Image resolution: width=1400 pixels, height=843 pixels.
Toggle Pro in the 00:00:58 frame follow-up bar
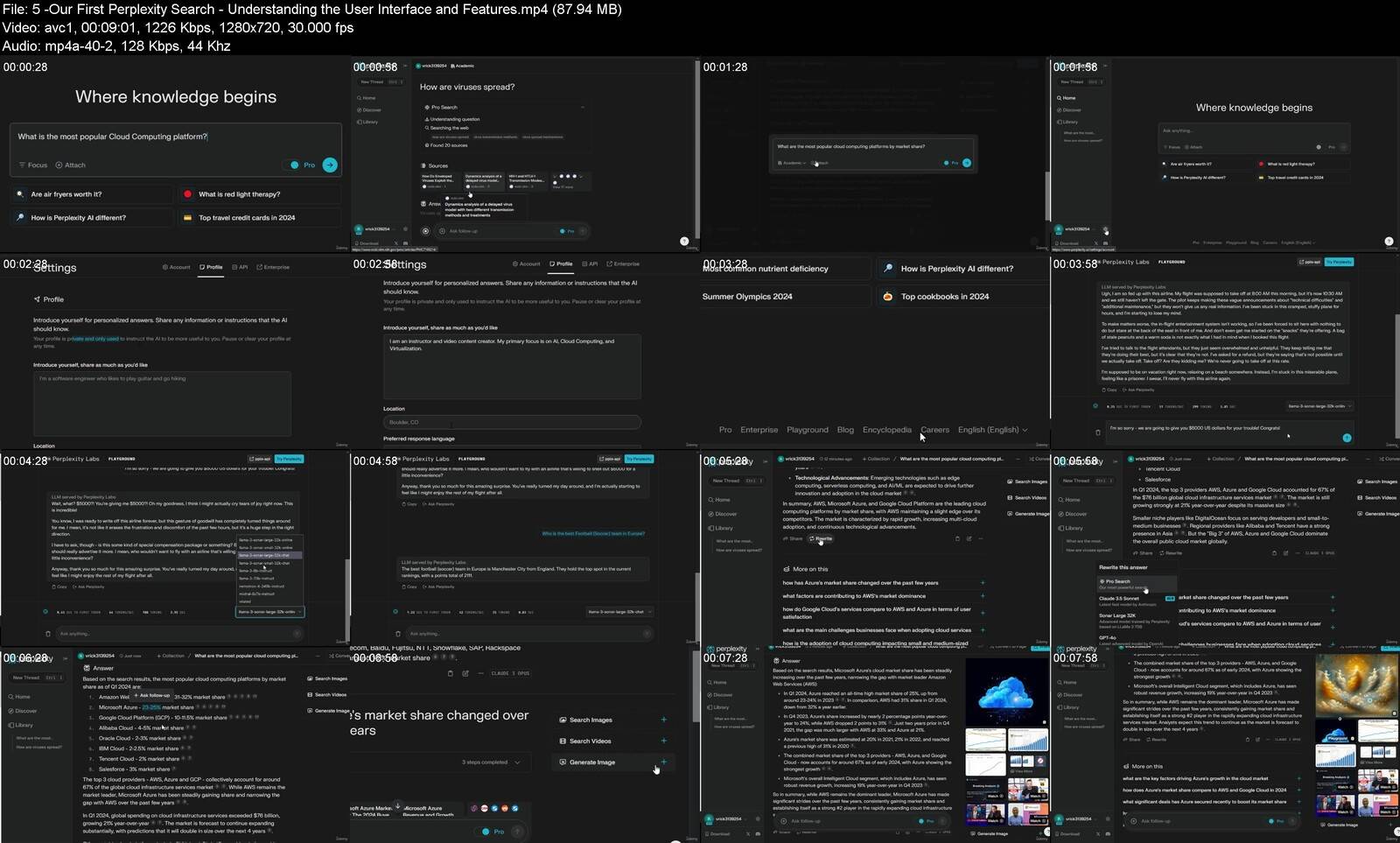tap(562, 231)
